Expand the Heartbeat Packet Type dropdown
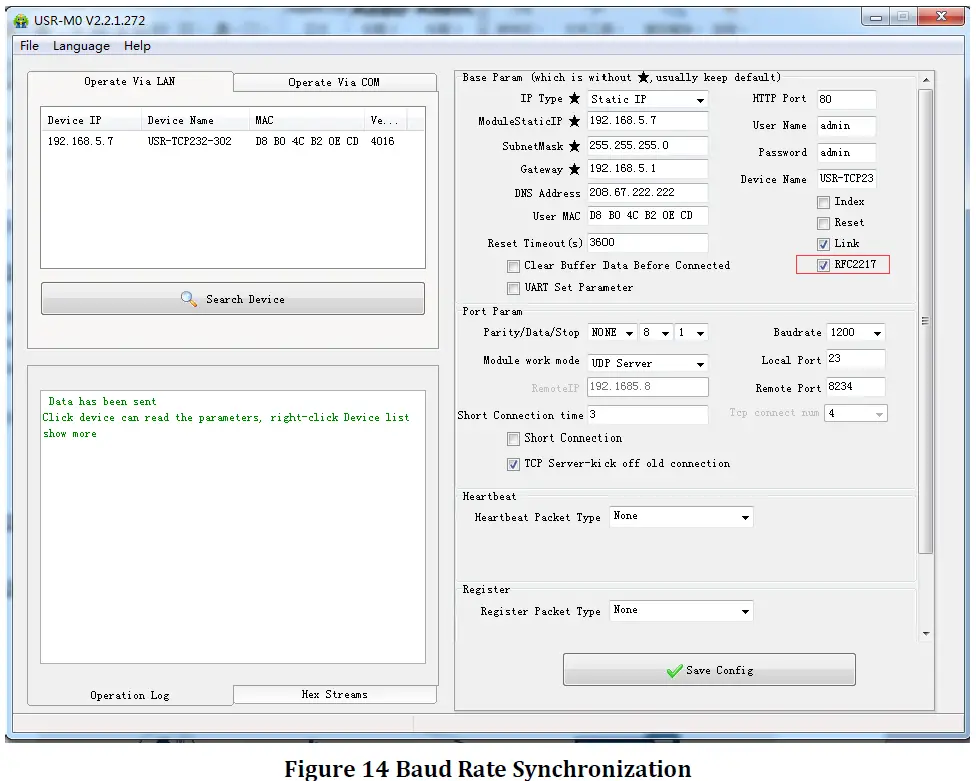The height and width of the screenshot is (781, 976). tap(745, 518)
